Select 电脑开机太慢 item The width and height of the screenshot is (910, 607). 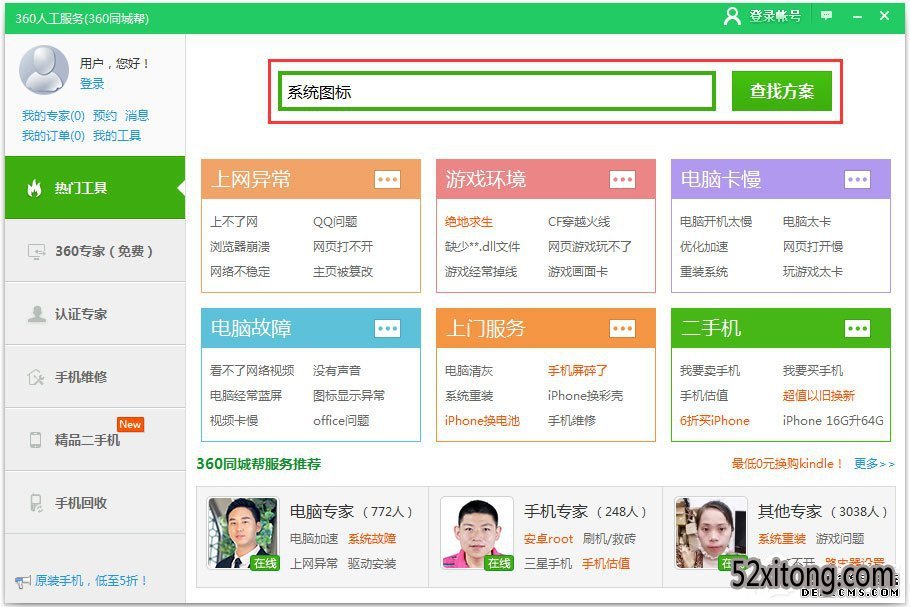point(716,222)
